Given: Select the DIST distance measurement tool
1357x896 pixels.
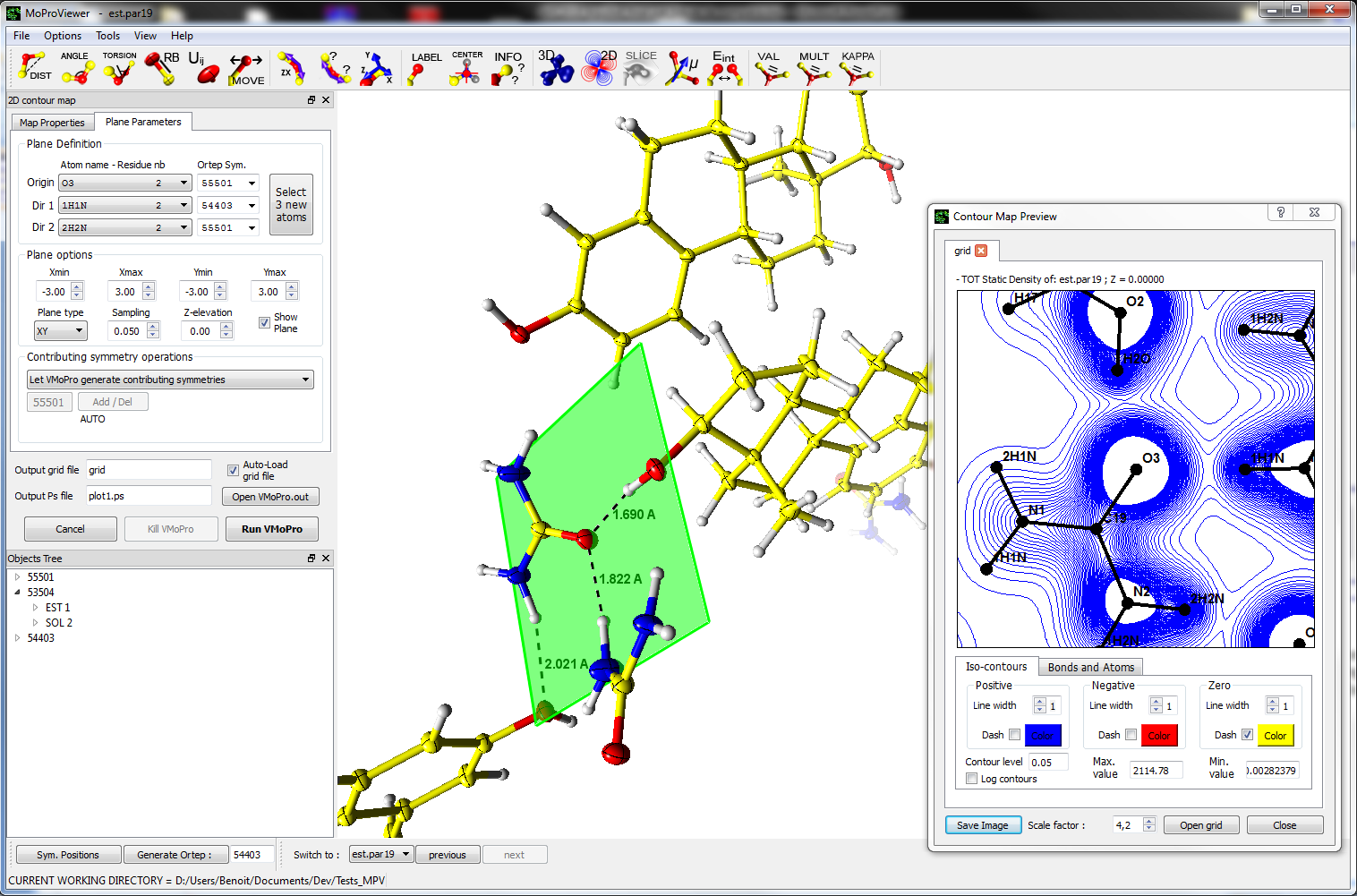Looking at the screenshot, I should pyautogui.click(x=34, y=68).
